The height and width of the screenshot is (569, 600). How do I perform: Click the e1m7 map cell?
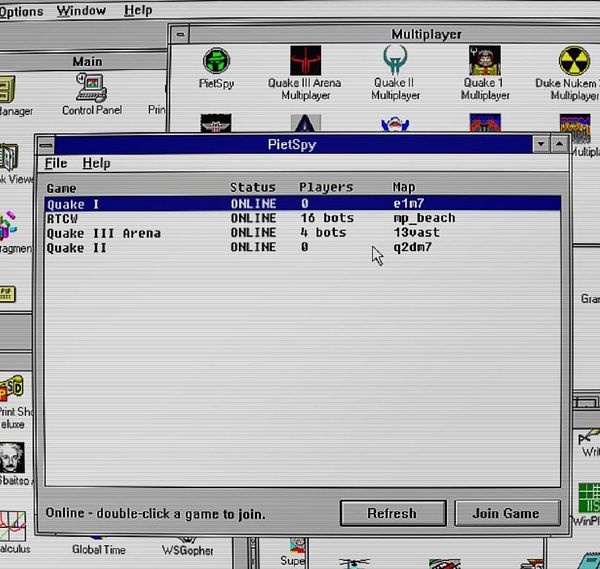point(408,203)
